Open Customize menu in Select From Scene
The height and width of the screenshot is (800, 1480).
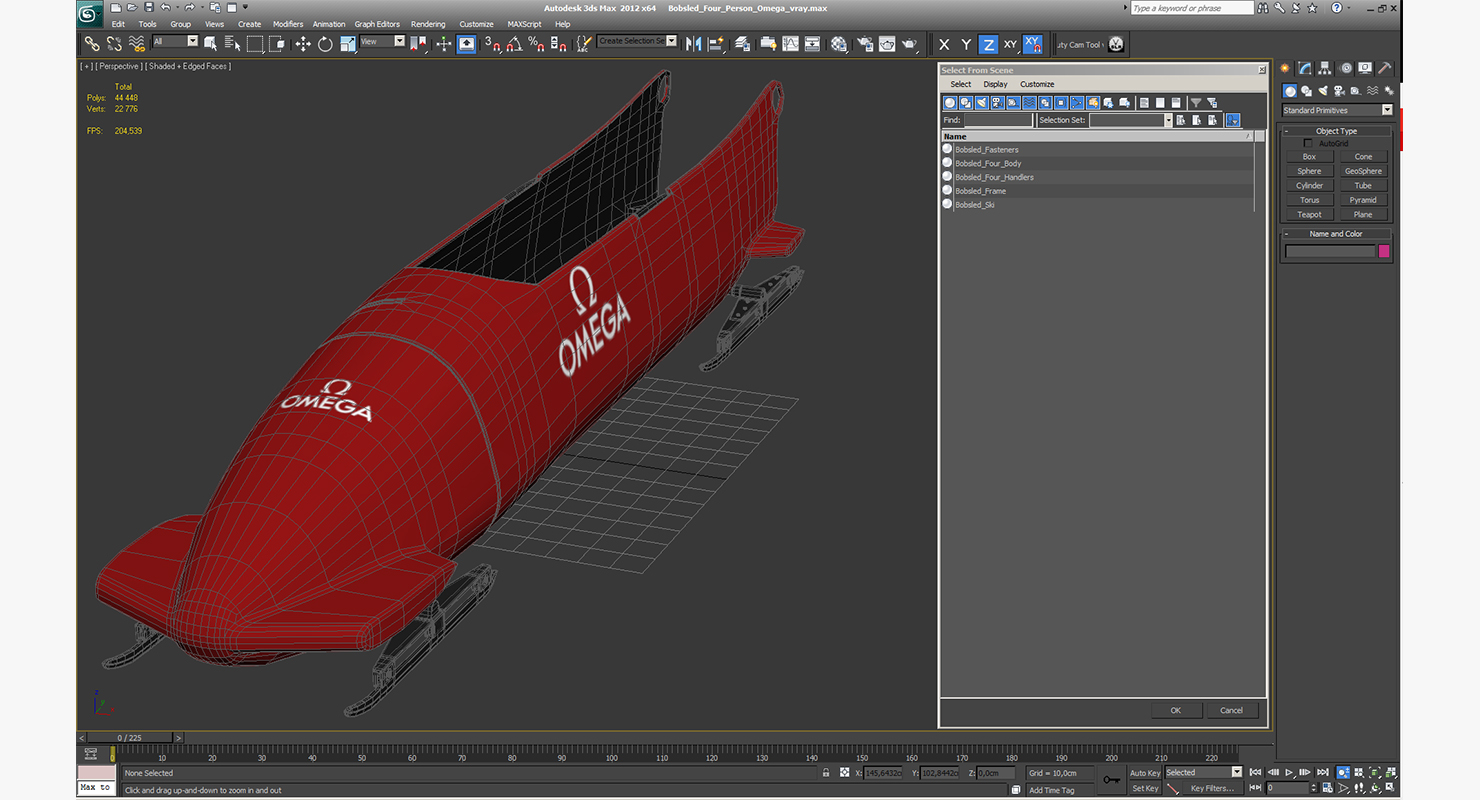1037,84
